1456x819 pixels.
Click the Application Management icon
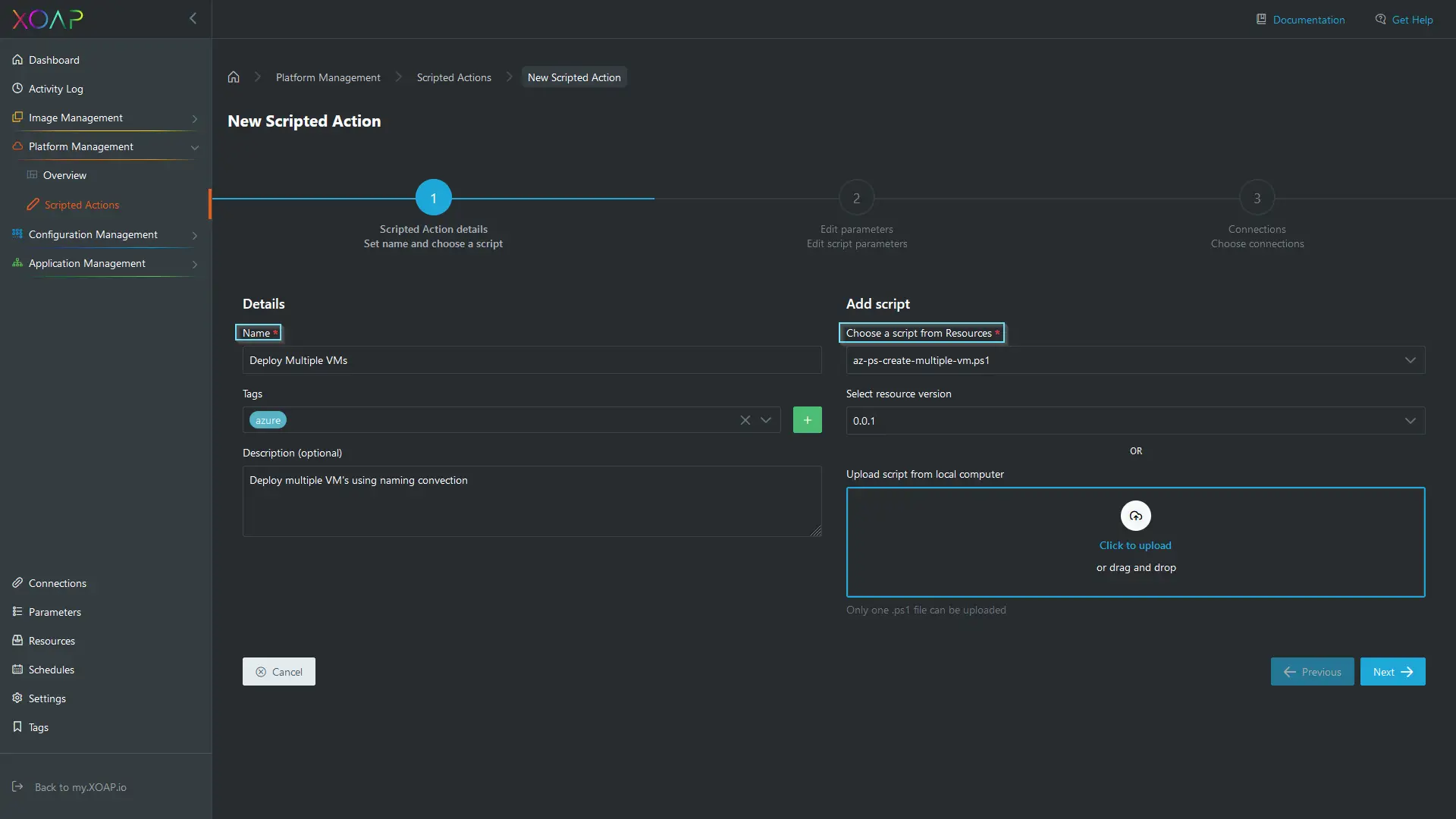17,262
